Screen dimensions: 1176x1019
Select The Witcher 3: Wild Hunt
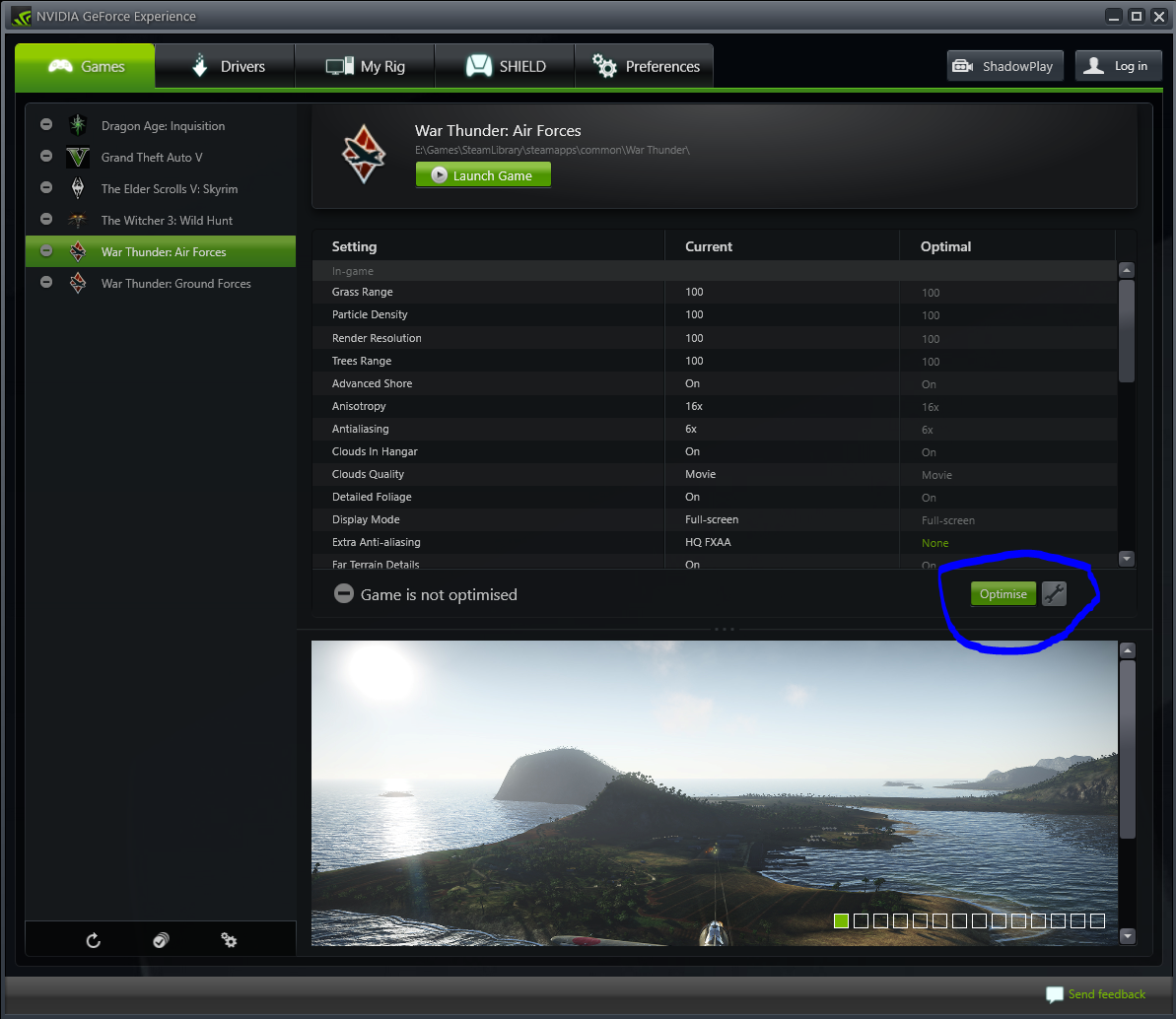[x=161, y=220]
